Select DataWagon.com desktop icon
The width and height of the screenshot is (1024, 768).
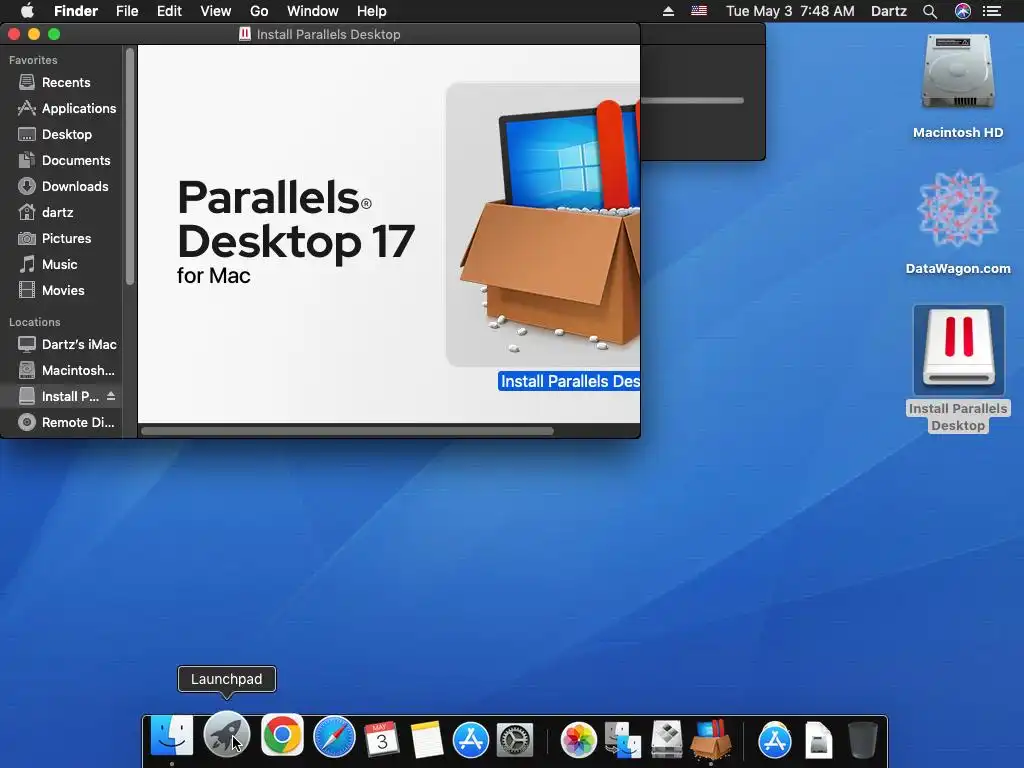pyautogui.click(x=958, y=223)
